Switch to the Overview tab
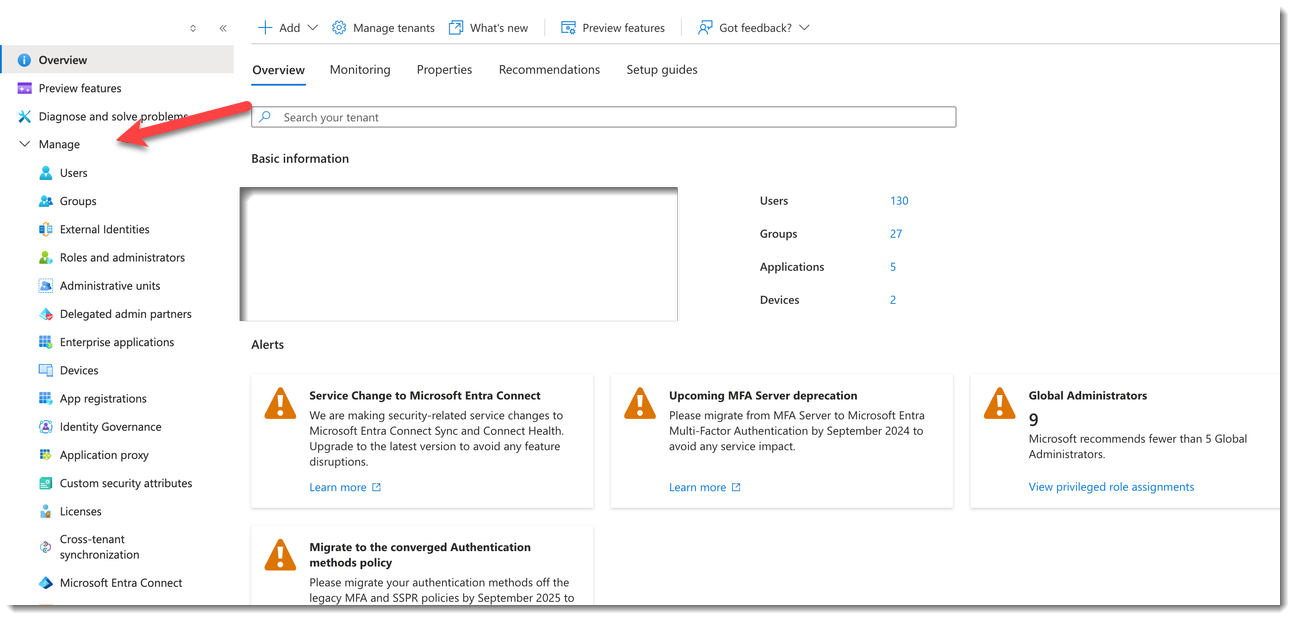This screenshot has width=1295, height=620. point(278,70)
